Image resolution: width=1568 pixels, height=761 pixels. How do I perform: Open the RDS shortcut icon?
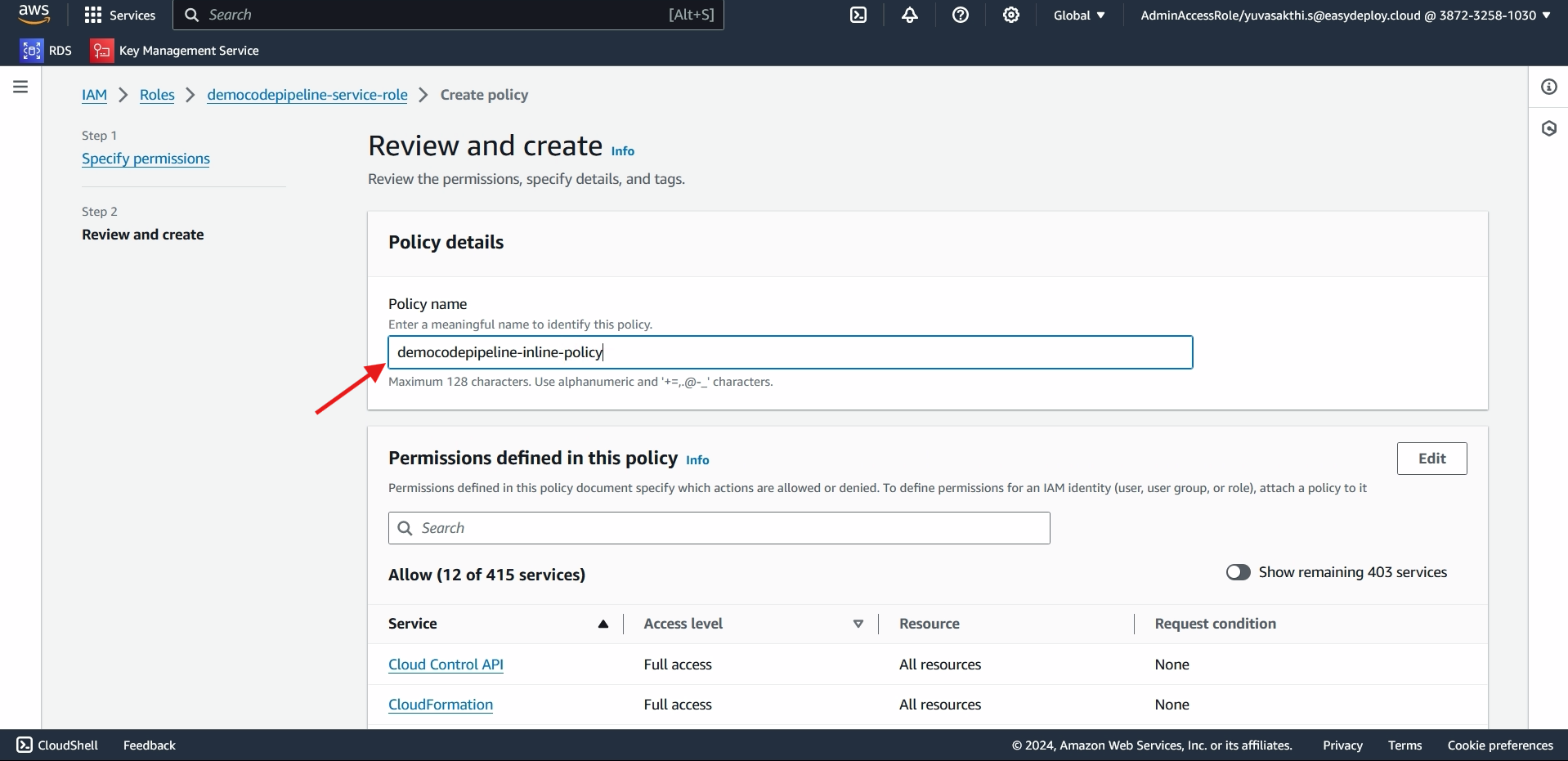click(x=31, y=51)
